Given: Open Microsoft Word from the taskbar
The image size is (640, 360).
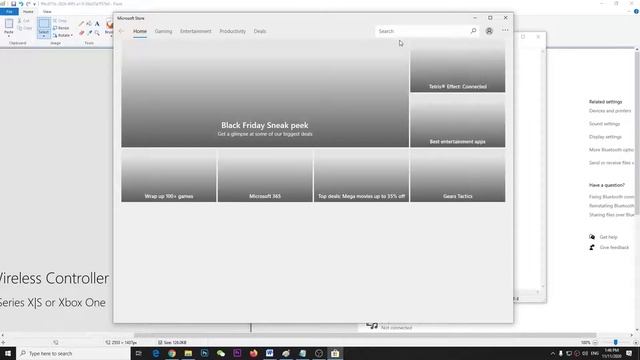Looking at the screenshot, I should pos(269,353).
